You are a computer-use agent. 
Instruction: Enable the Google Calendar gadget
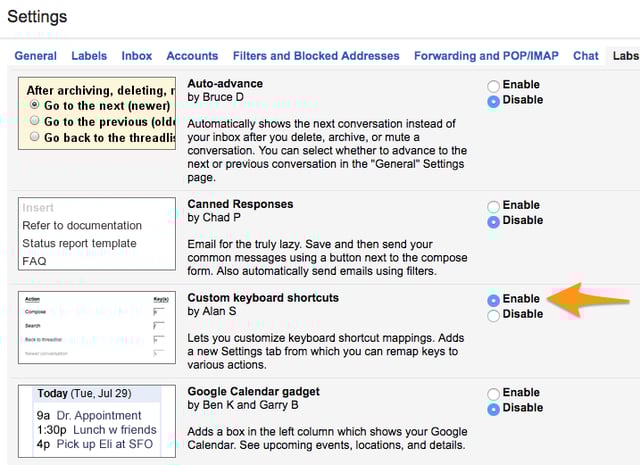493,394
